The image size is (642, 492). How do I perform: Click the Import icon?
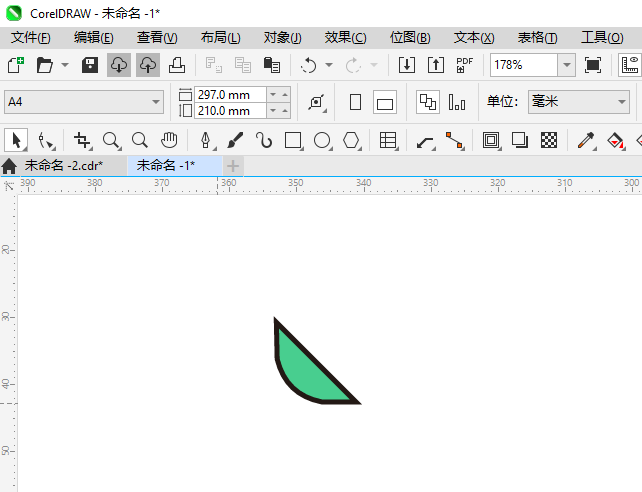407,65
